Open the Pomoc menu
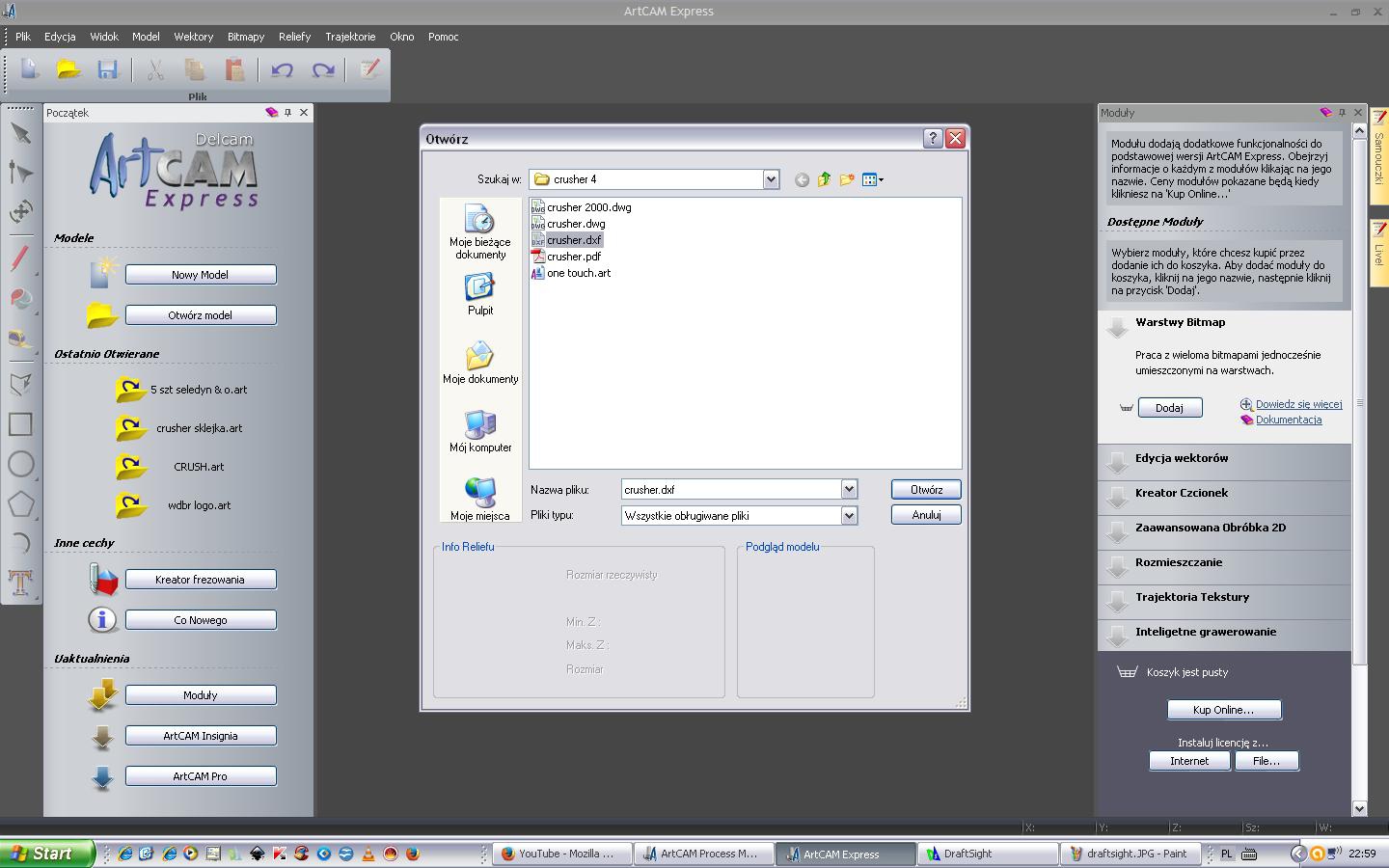 [444, 37]
